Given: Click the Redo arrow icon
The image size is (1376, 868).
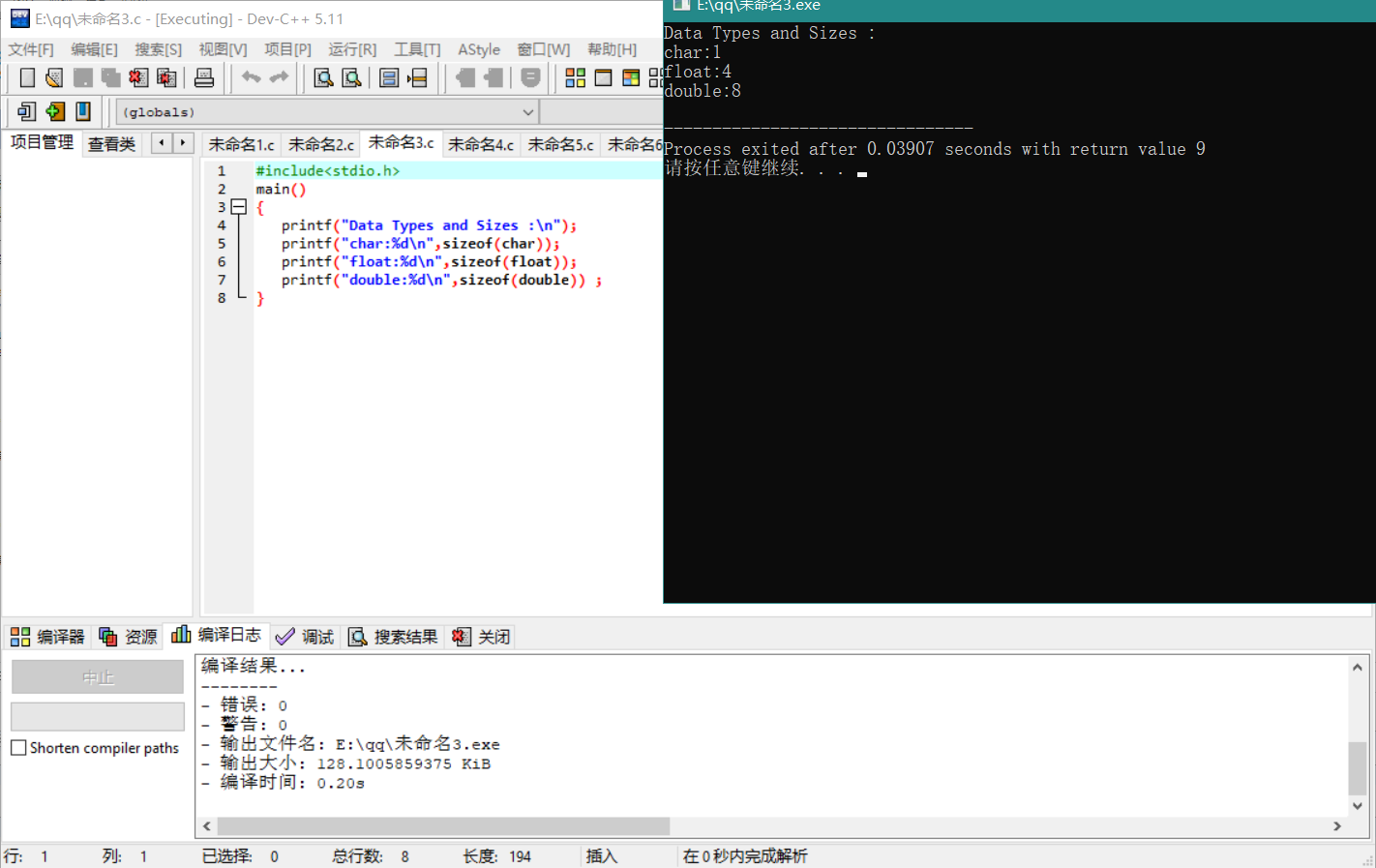Looking at the screenshot, I should [x=279, y=77].
